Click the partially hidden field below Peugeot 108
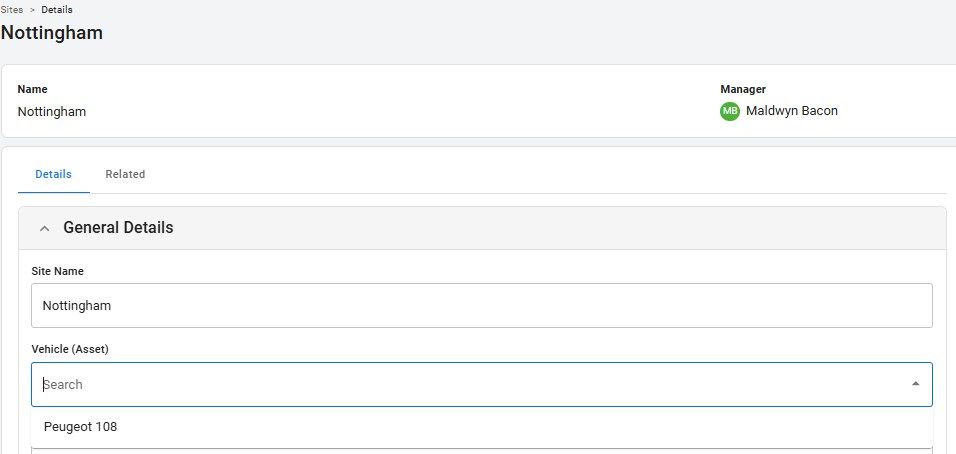The width and height of the screenshot is (956, 454). [x=481, y=451]
